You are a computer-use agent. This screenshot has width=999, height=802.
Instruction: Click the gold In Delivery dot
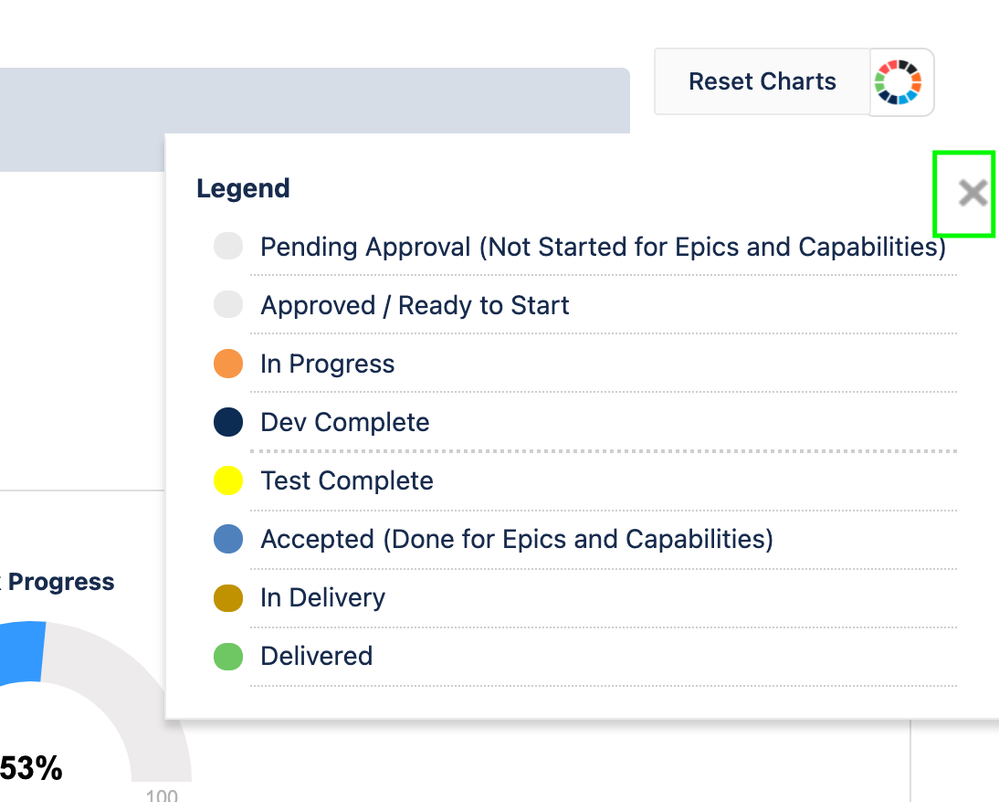pos(228,598)
